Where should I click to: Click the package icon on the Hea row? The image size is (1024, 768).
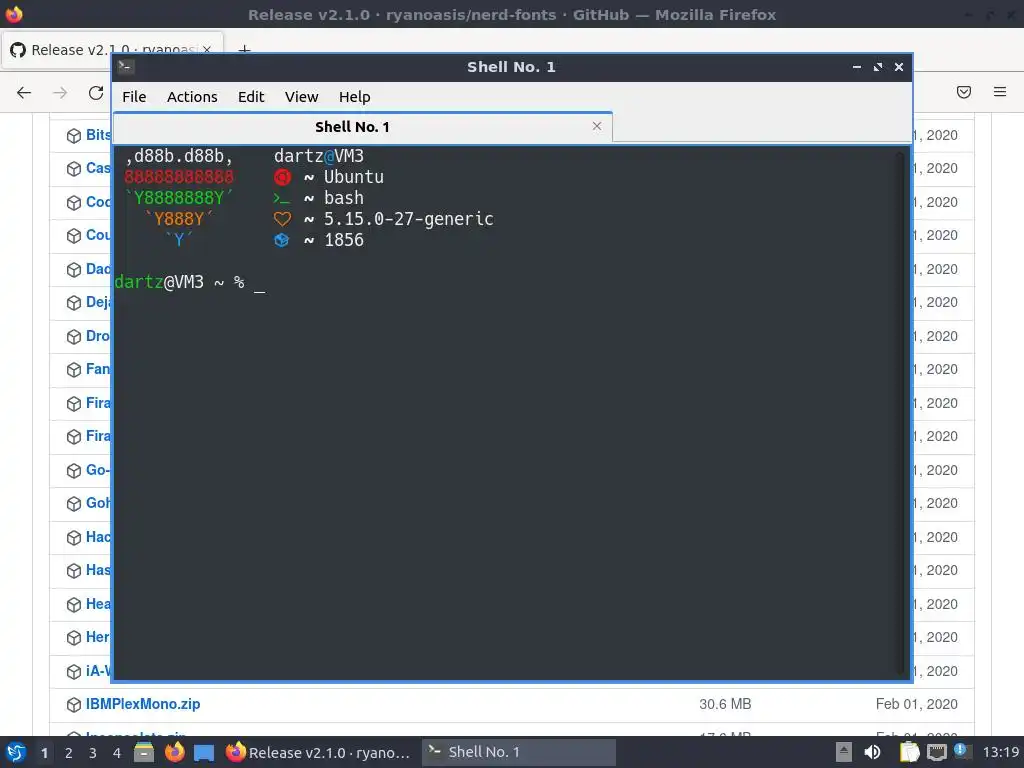(74, 605)
